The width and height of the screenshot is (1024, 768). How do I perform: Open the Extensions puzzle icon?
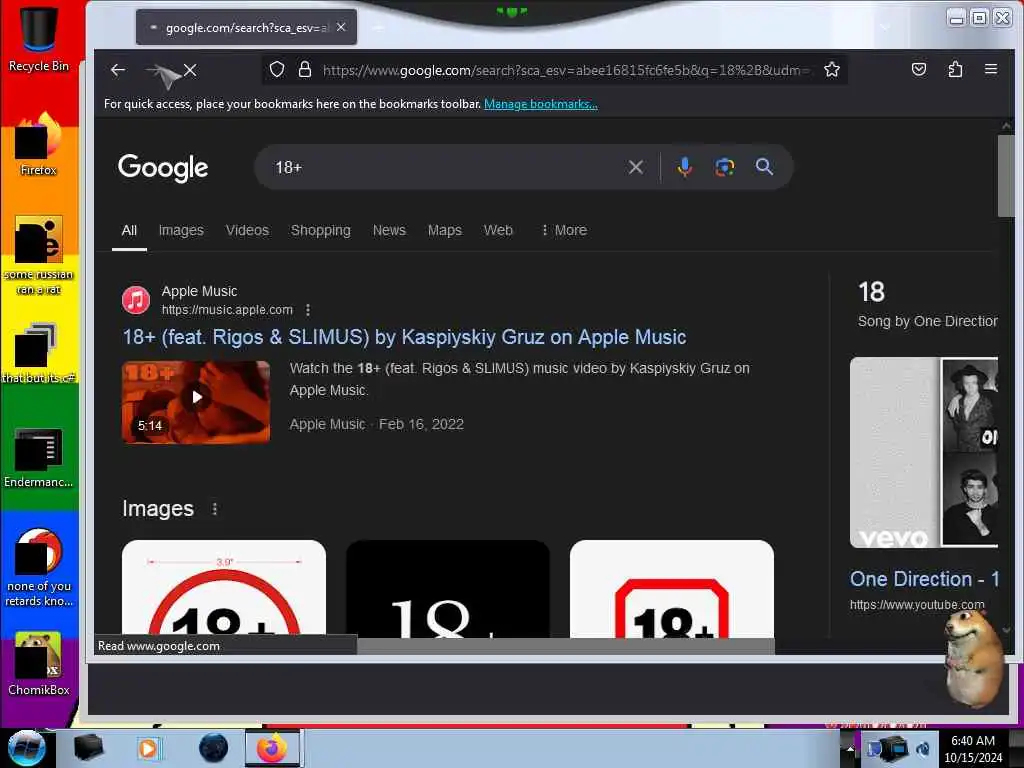click(x=955, y=69)
